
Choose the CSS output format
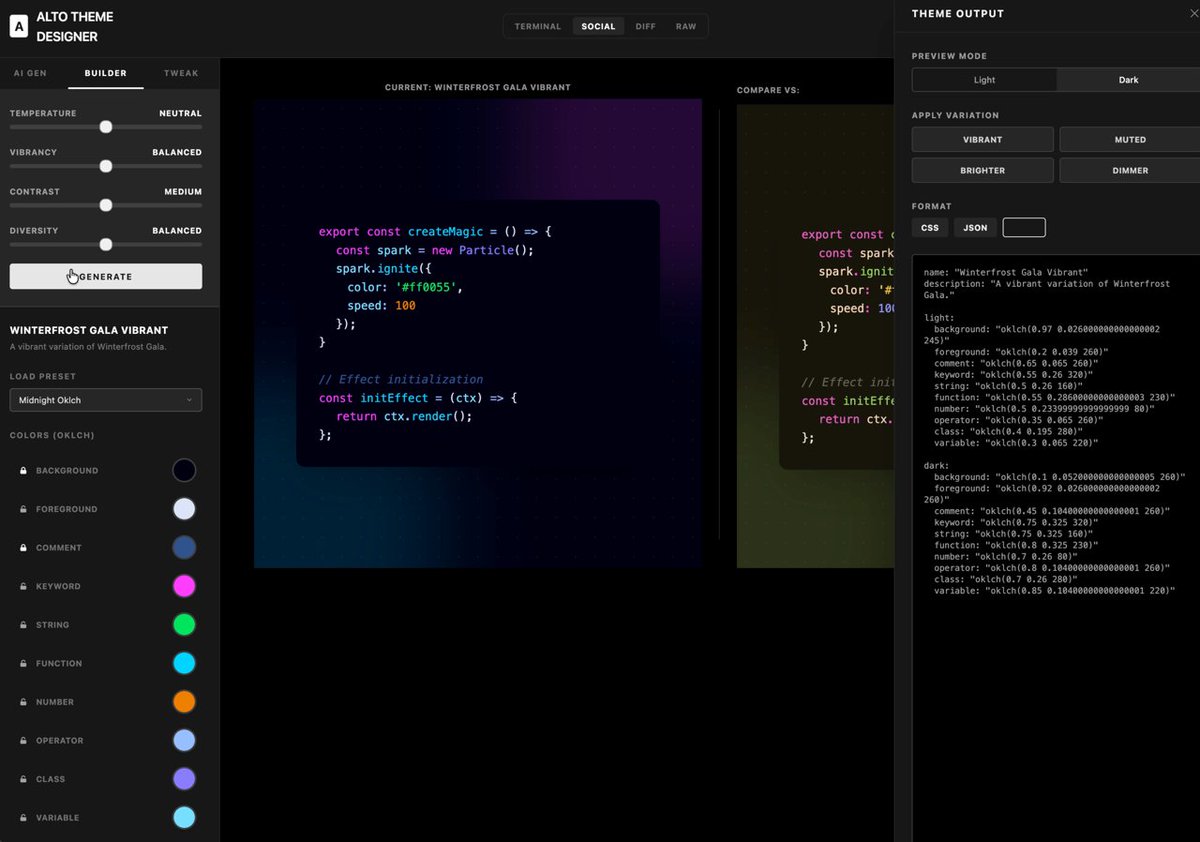click(x=930, y=228)
